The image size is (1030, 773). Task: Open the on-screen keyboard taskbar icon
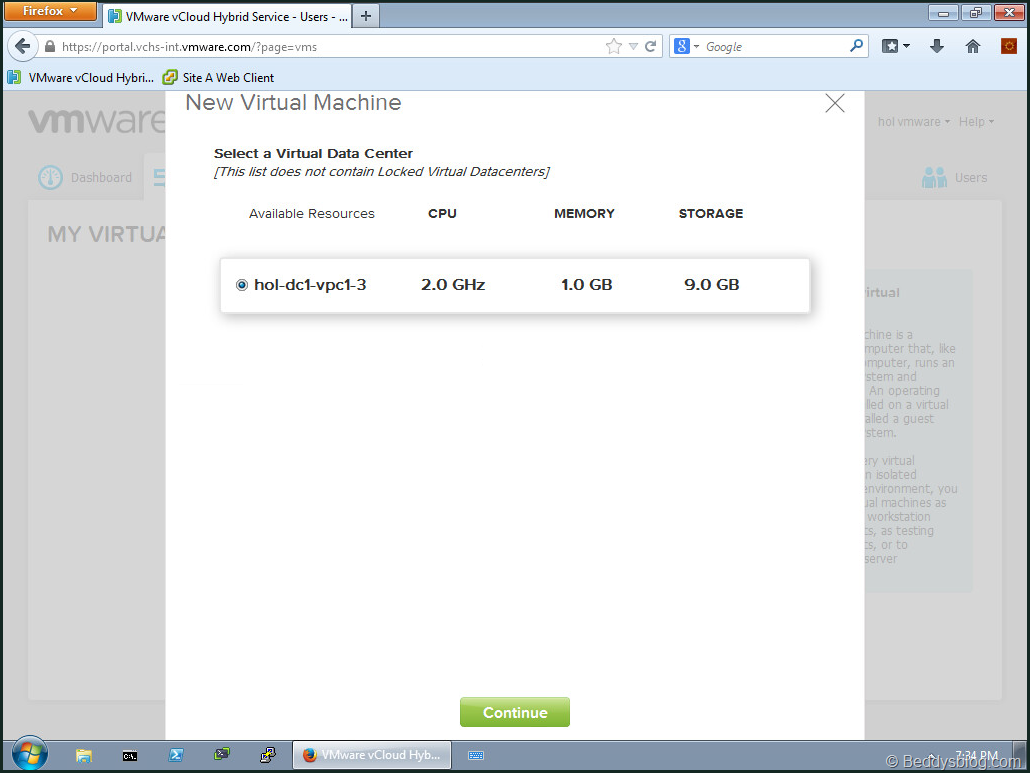(476, 755)
